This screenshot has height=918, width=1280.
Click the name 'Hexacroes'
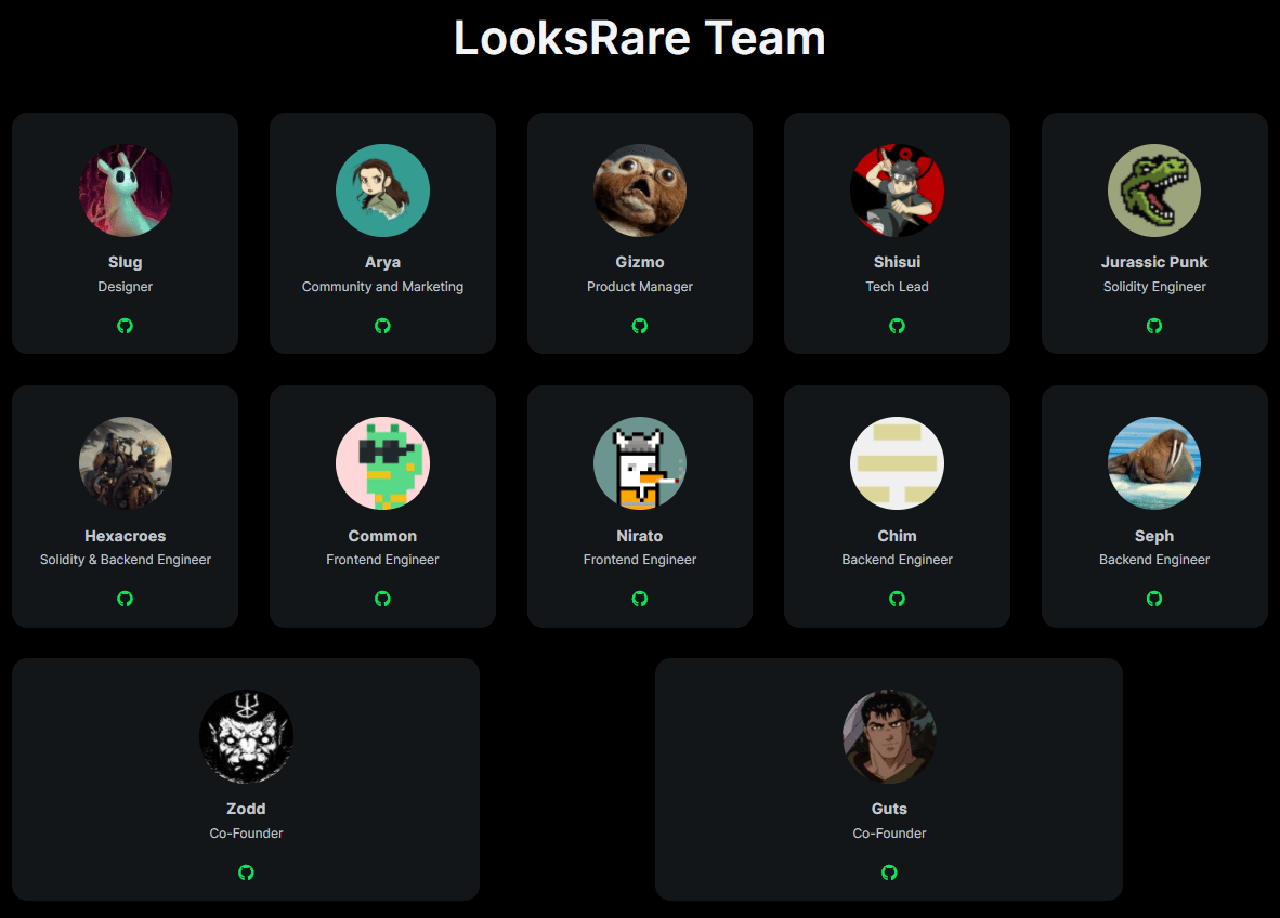pos(125,535)
